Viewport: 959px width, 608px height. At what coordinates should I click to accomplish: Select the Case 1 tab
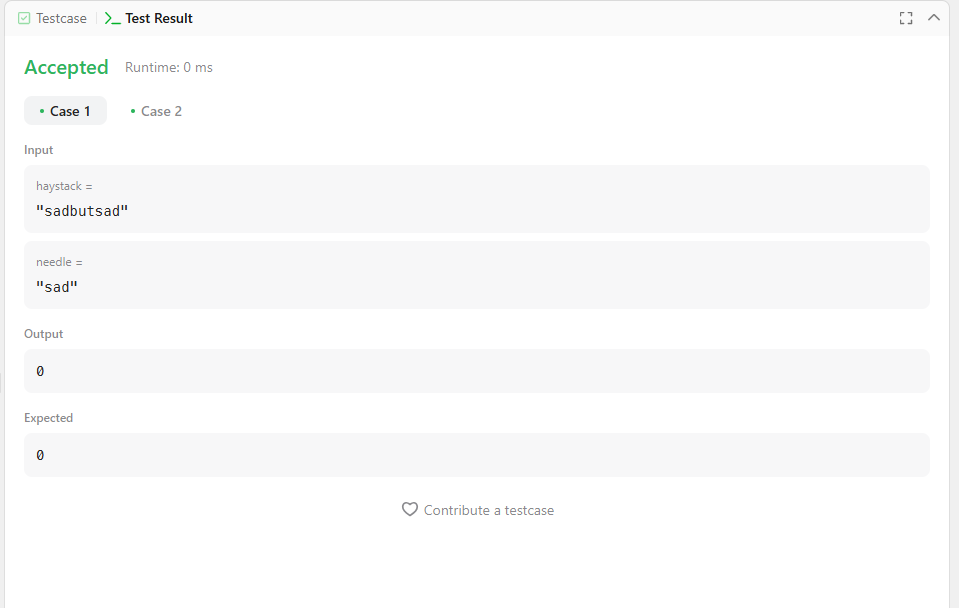65,111
